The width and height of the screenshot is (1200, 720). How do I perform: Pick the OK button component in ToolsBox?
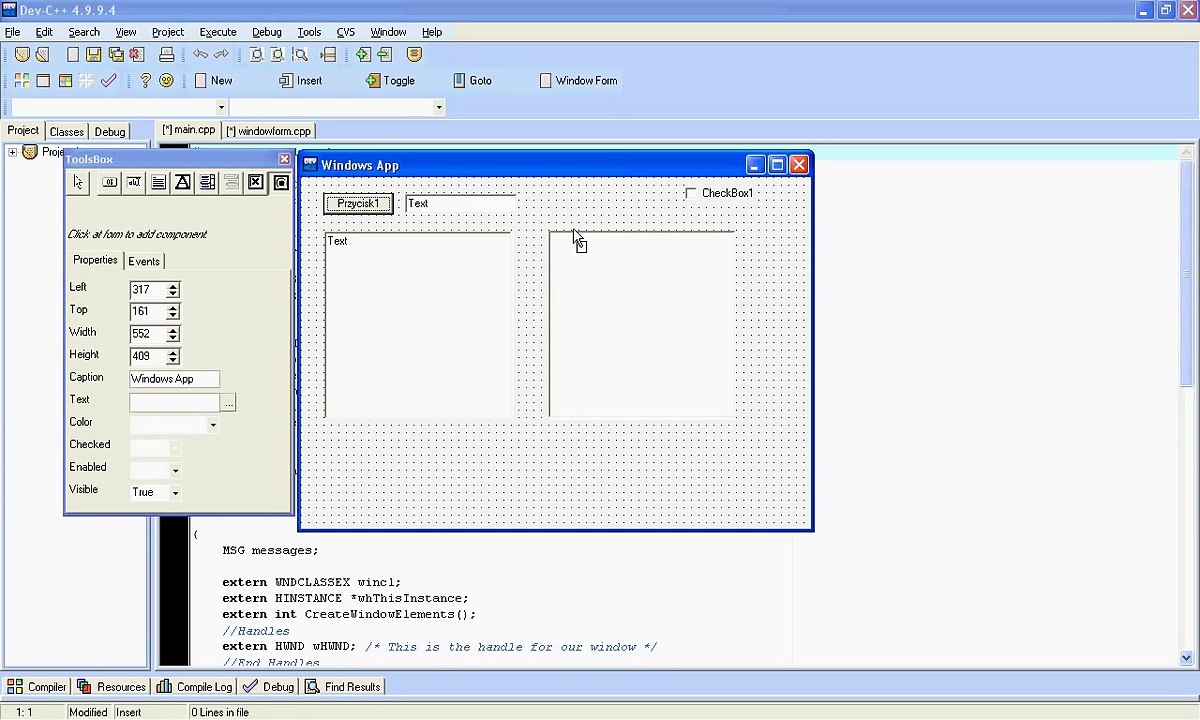pos(109,182)
